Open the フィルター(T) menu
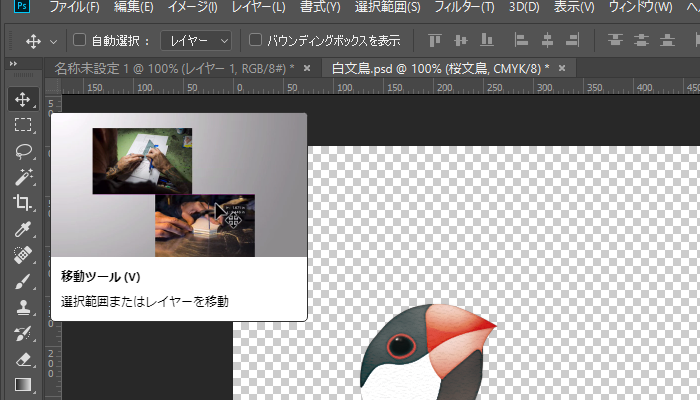The height and width of the screenshot is (400, 700). (464, 7)
